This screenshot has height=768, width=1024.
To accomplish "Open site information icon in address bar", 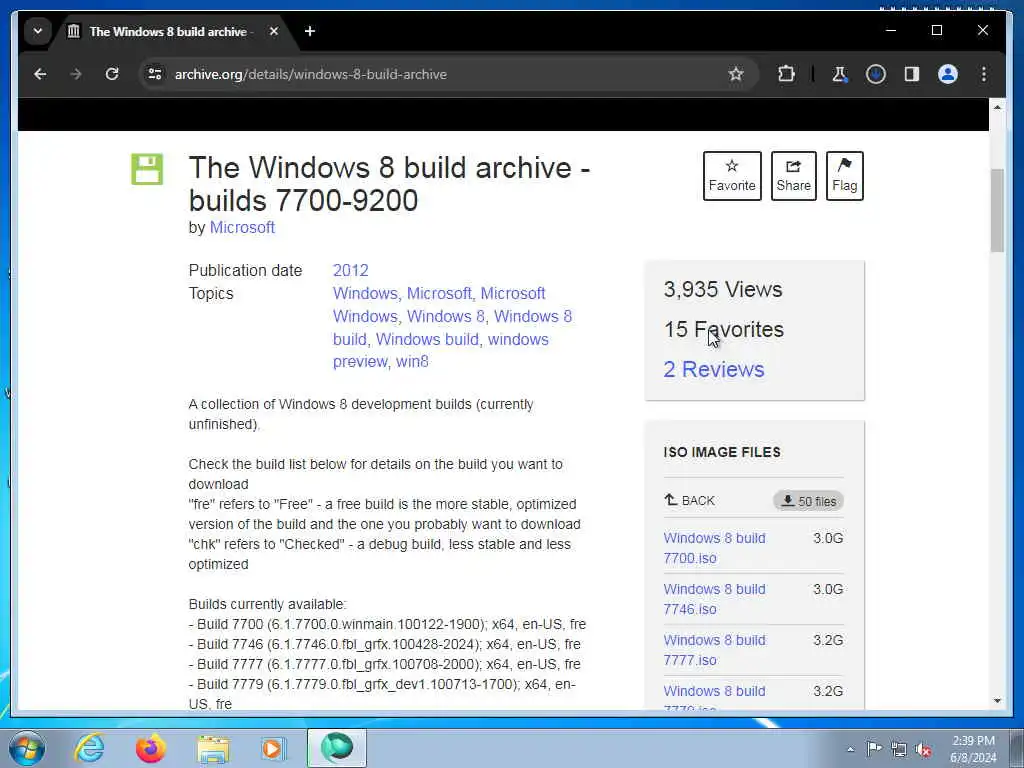I will point(155,74).
